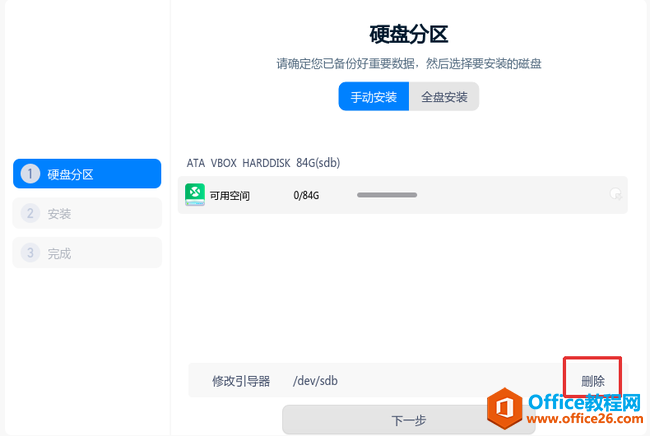Click the orange Office logo watermark
This screenshot has width=650, height=436.
tap(508, 410)
